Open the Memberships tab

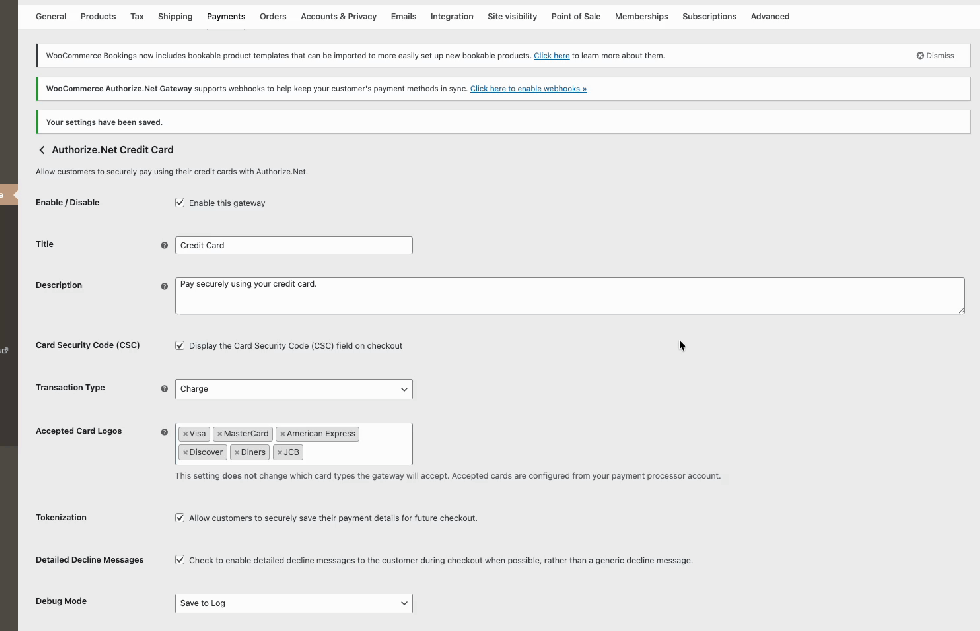point(642,16)
